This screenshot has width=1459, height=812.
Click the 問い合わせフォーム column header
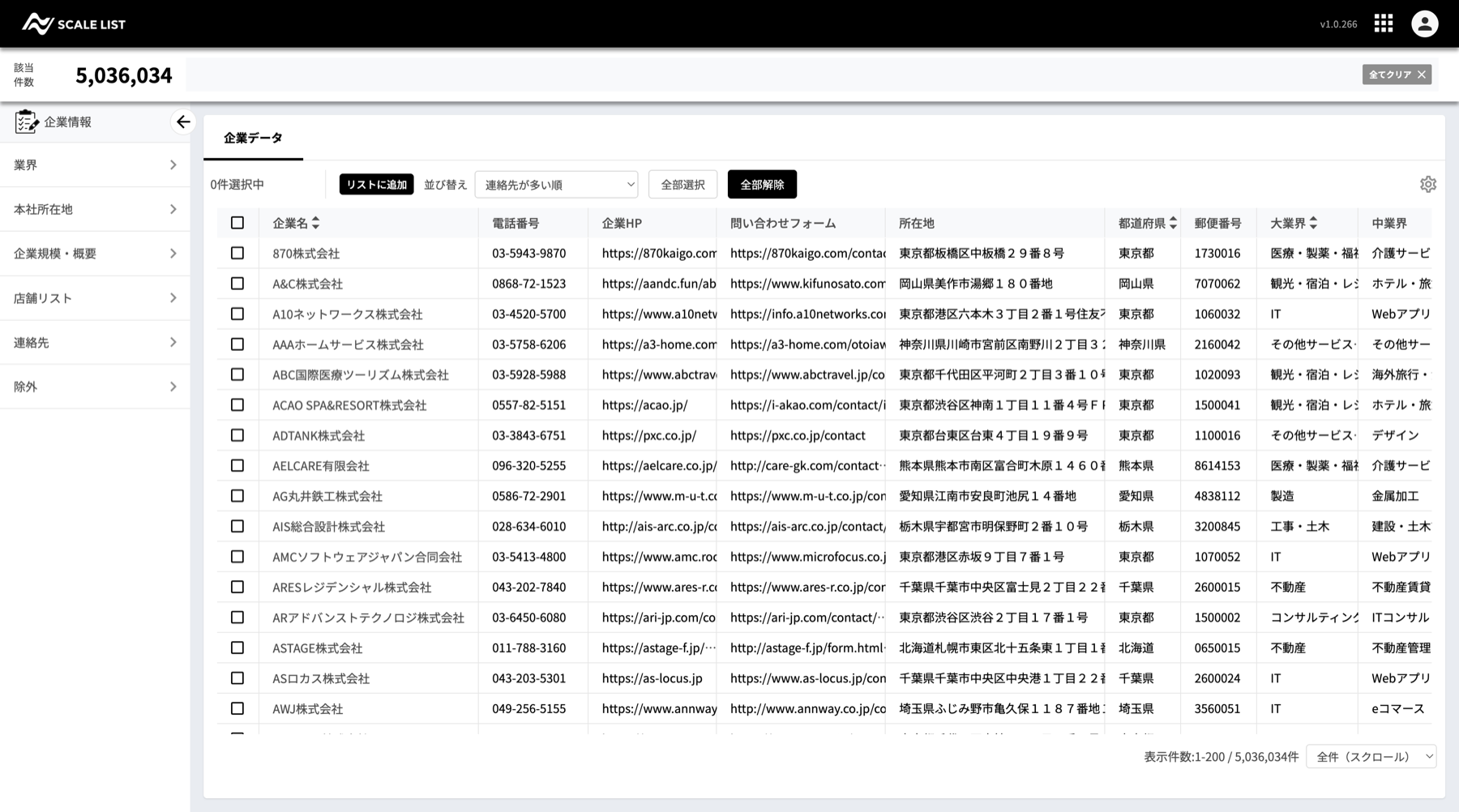tap(783, 223)
